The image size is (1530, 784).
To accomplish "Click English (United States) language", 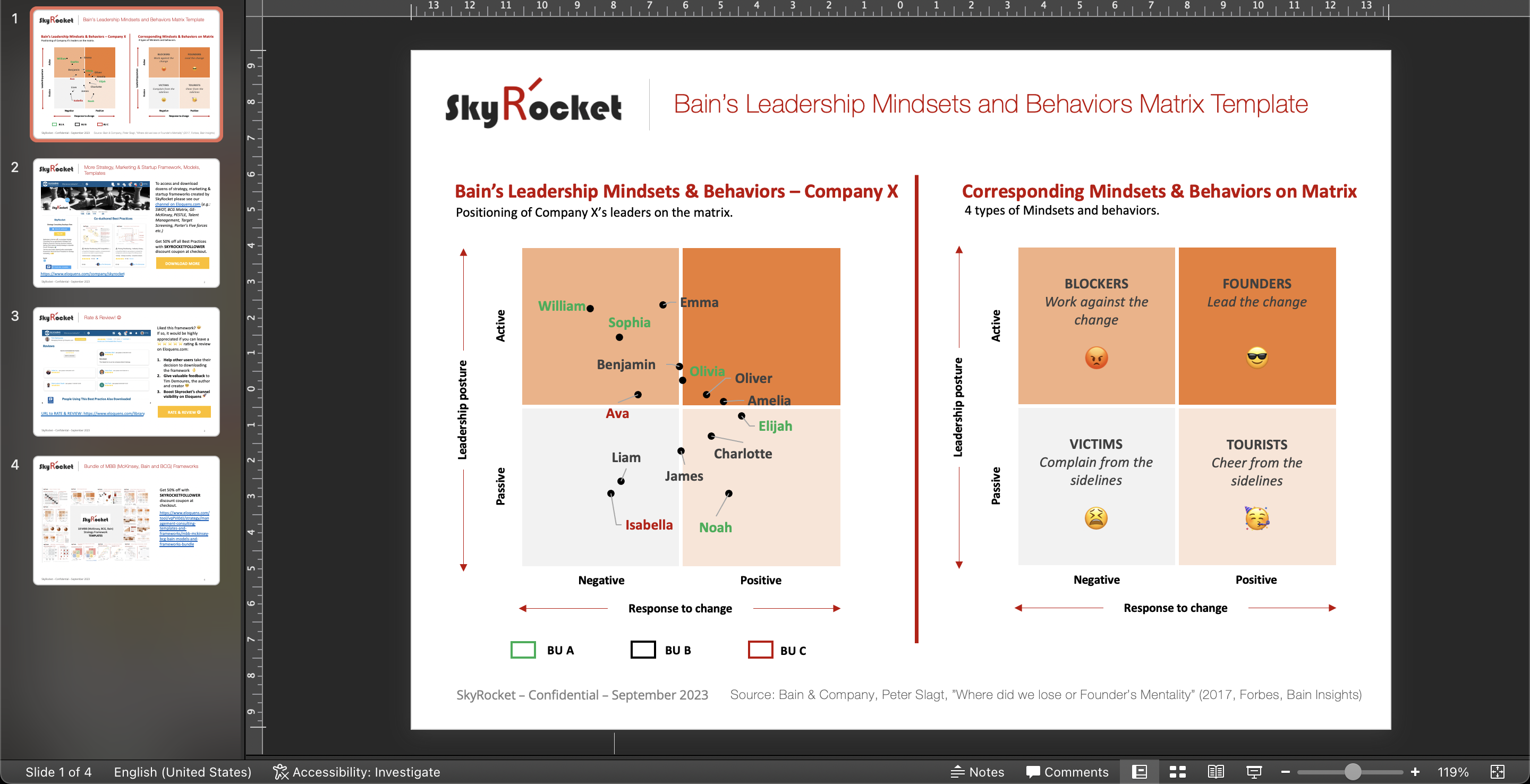I will click(182, 772).
